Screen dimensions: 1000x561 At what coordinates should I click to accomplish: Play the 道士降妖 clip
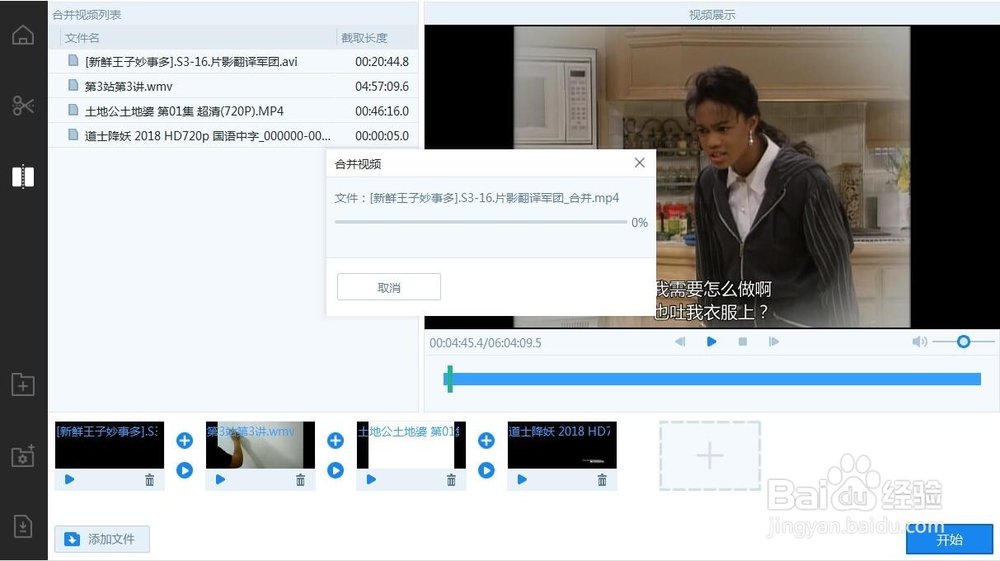[x=522, y=479]
